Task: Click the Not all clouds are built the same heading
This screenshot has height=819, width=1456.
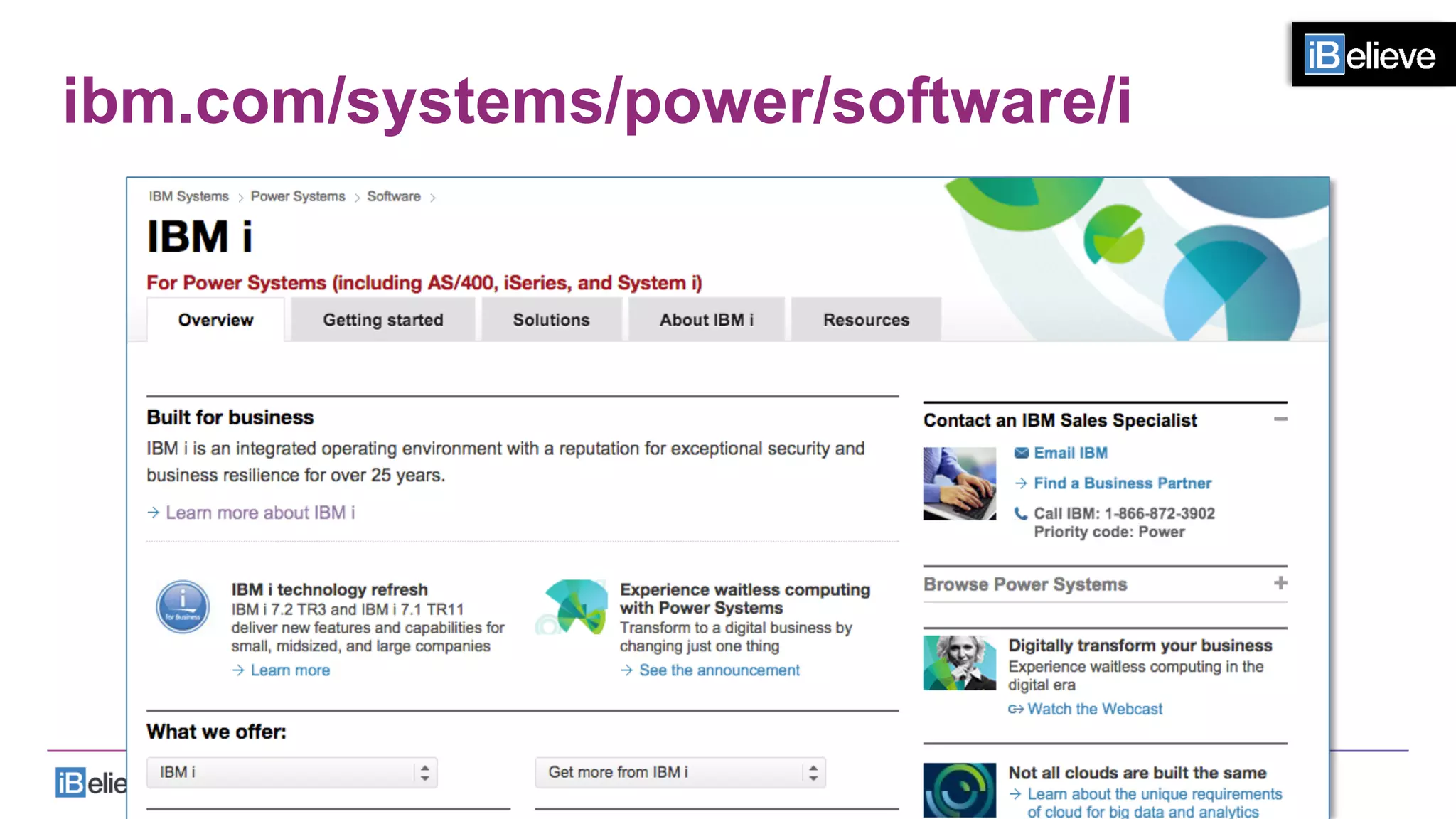Action: 1137,773
